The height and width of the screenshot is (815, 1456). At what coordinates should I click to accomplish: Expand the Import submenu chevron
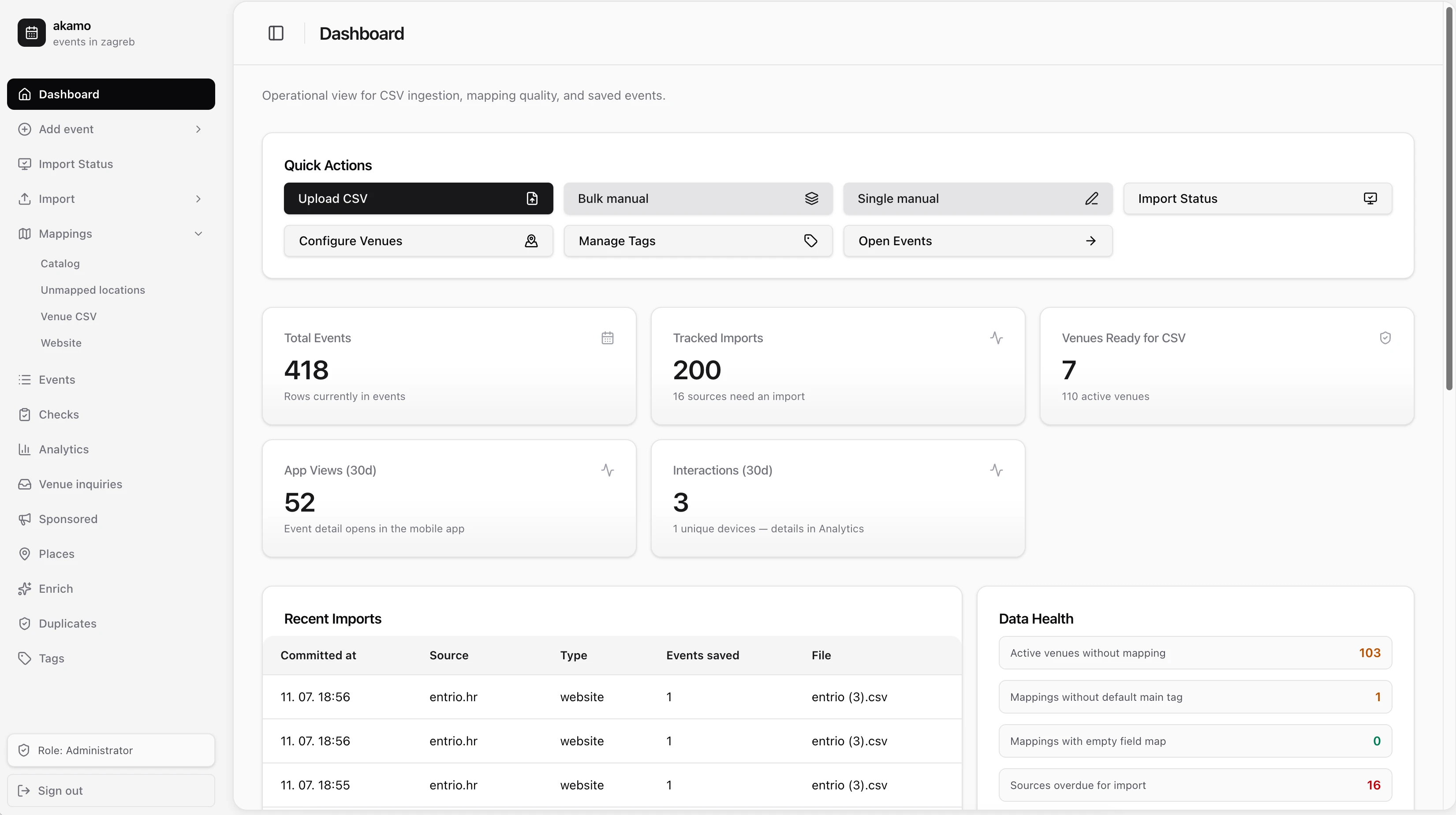[x=198, y=199]
